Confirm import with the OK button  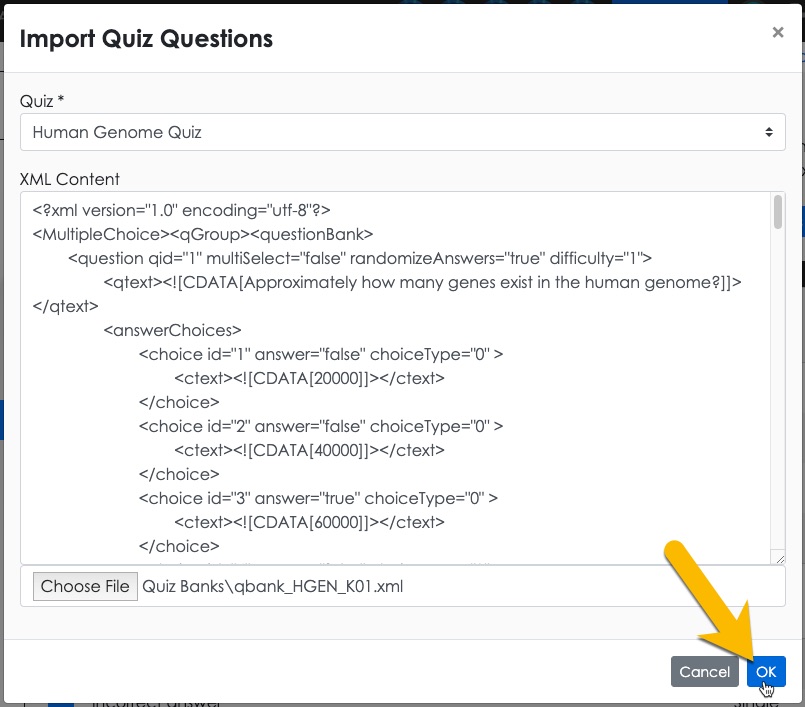(x=766, y=672)
